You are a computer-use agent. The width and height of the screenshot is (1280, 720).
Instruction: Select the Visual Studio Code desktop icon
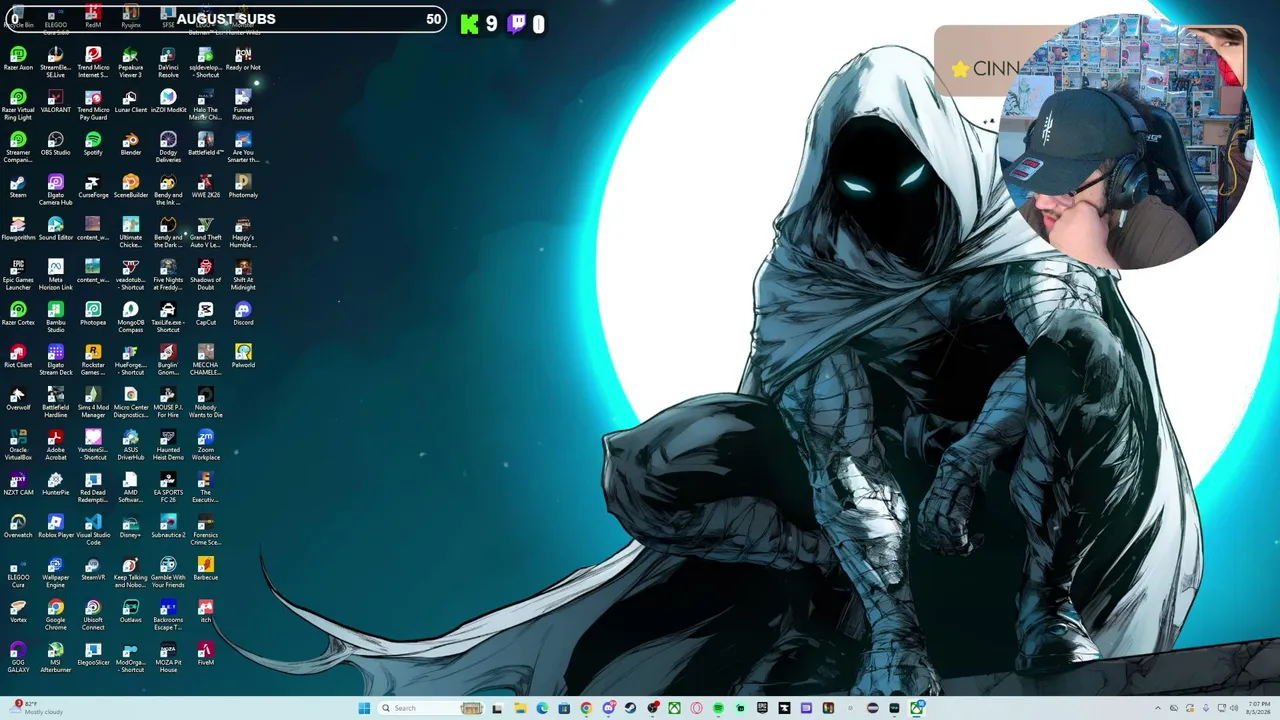point(93,530)
